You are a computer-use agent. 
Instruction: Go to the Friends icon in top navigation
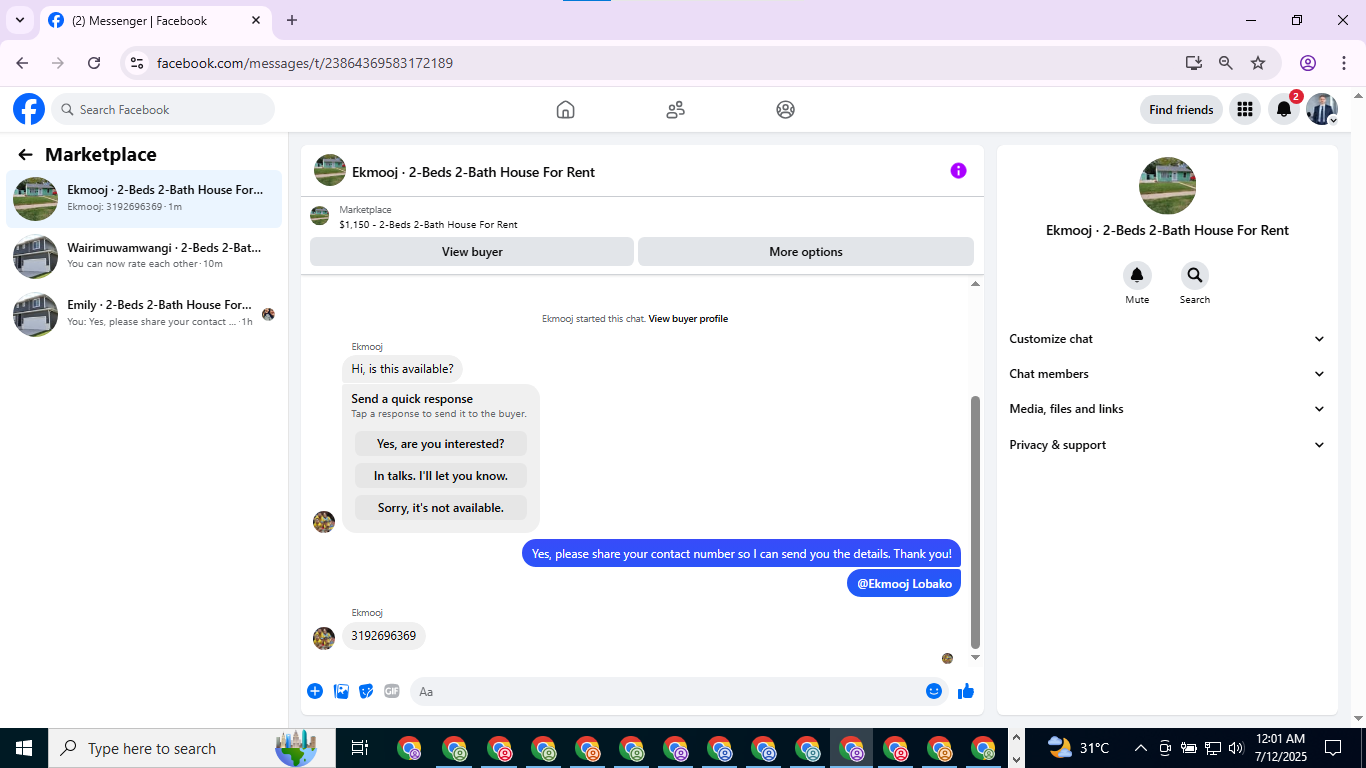675,110
